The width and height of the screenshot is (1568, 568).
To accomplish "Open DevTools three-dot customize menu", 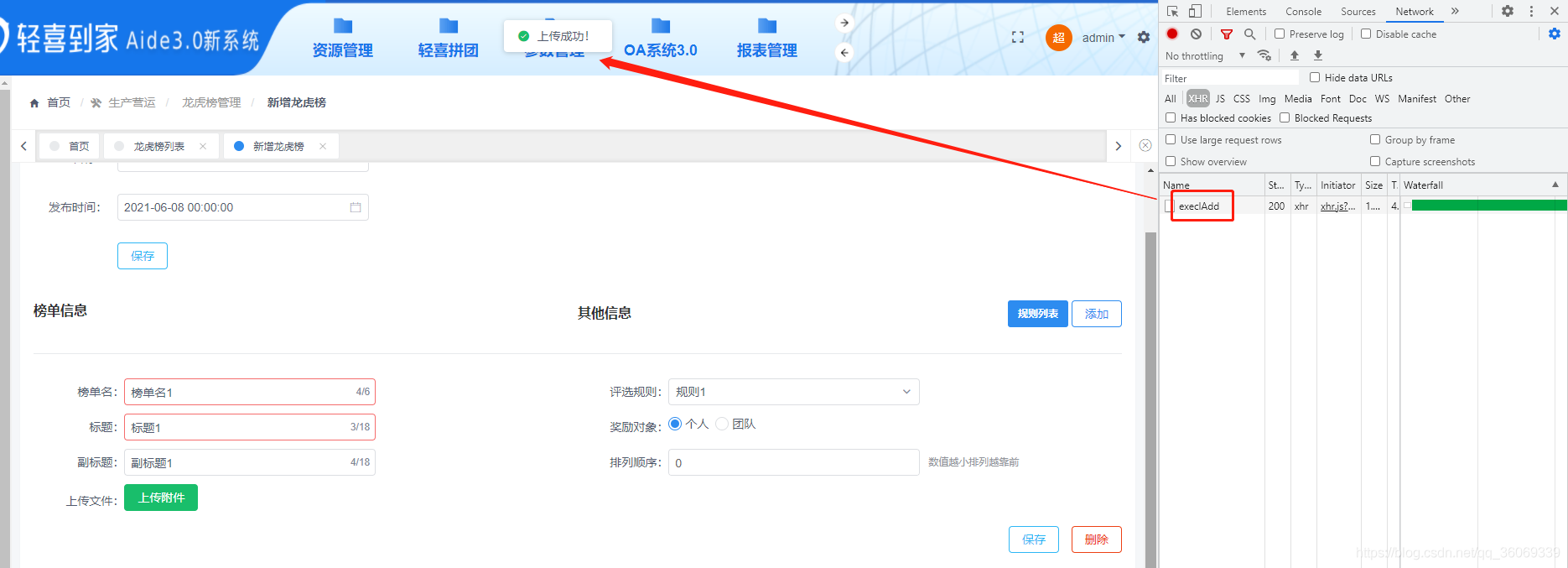I will pos(1531,11).
